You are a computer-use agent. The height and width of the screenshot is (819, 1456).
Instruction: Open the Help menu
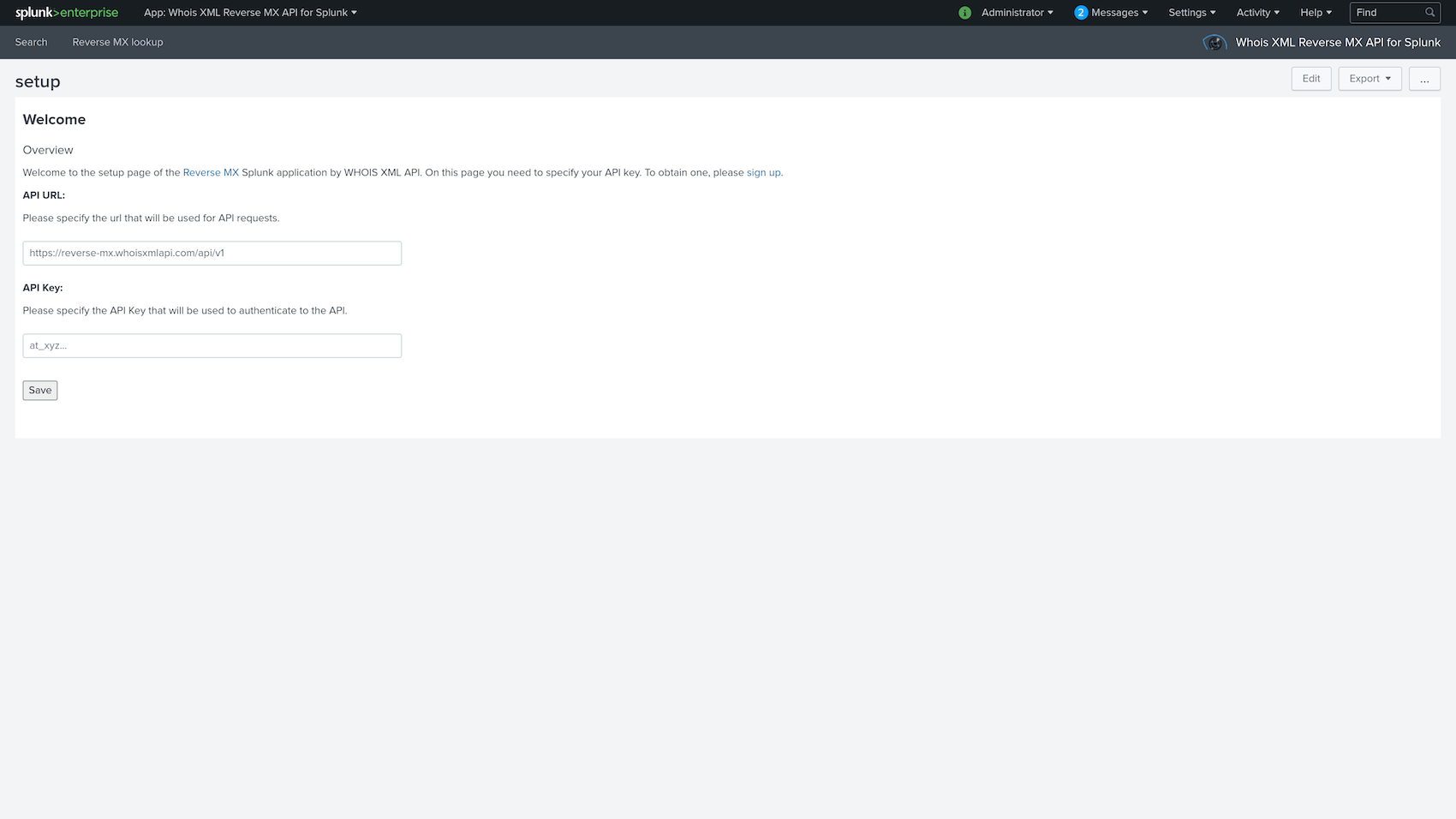click(x=1316, y=13)
